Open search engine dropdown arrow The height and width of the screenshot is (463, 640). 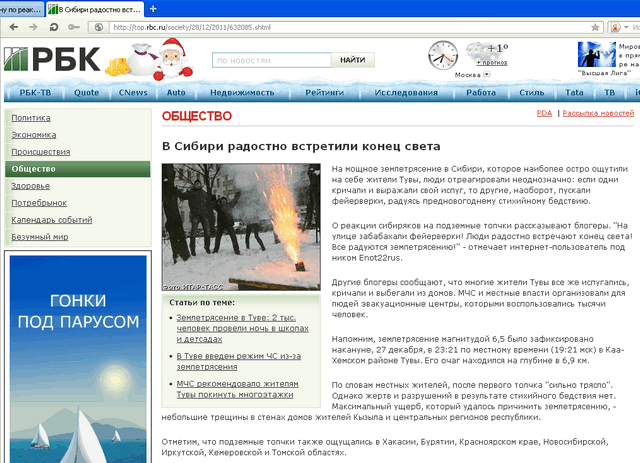click(627, 27)
